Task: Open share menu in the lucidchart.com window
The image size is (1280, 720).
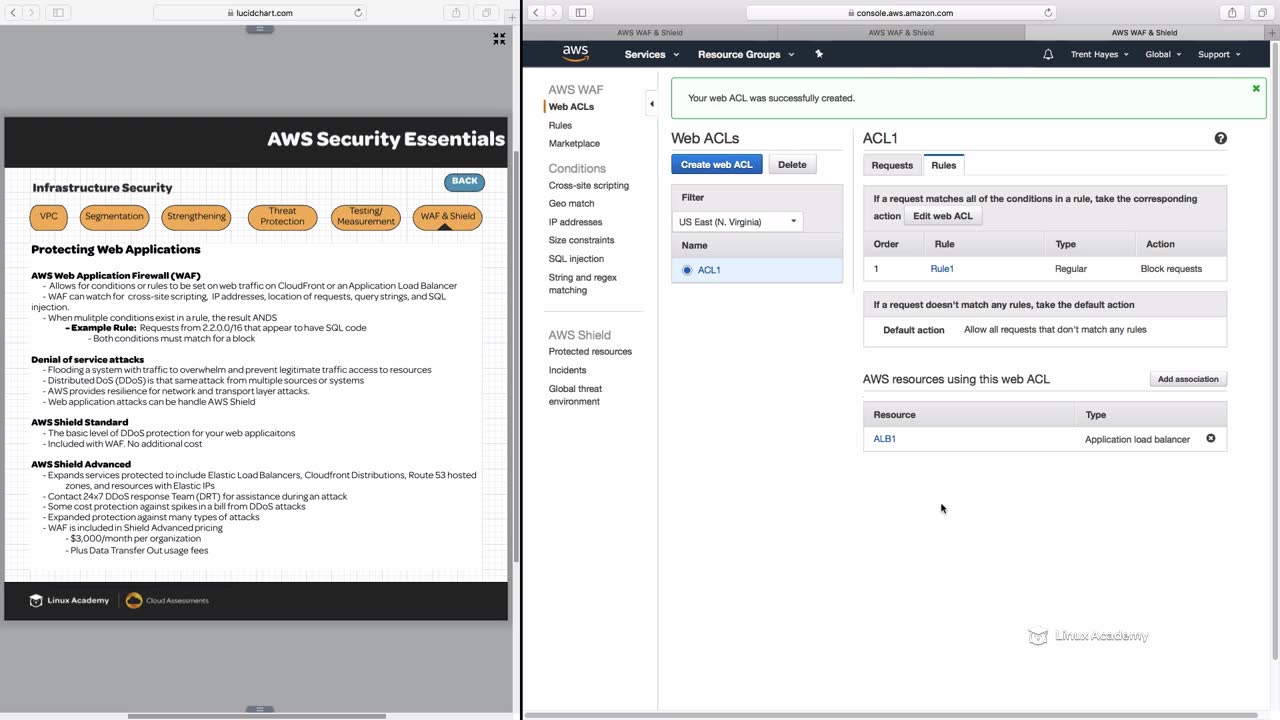Action: tap(456, 13)
